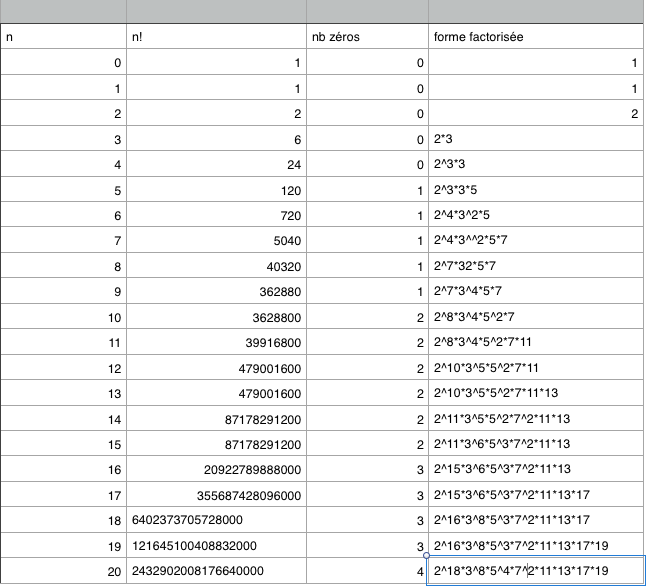Select the cell showing 6402373705728000
669x587 pixels.
tap(216, 520)
